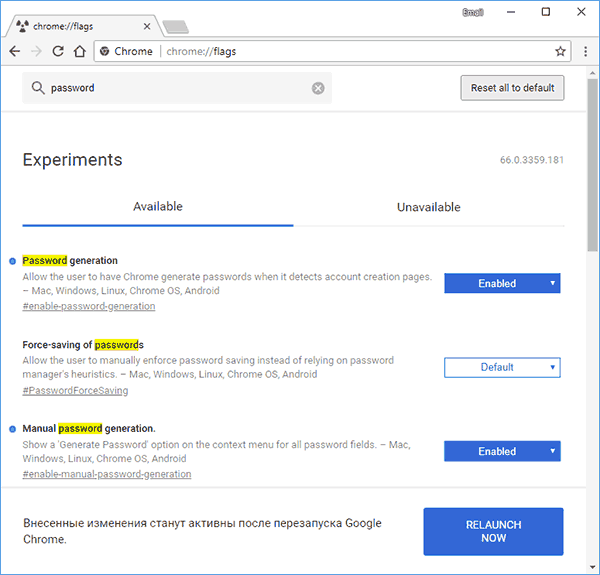
Task: Open the Password generation Enabled dropdown
Action: pos(502,283)
